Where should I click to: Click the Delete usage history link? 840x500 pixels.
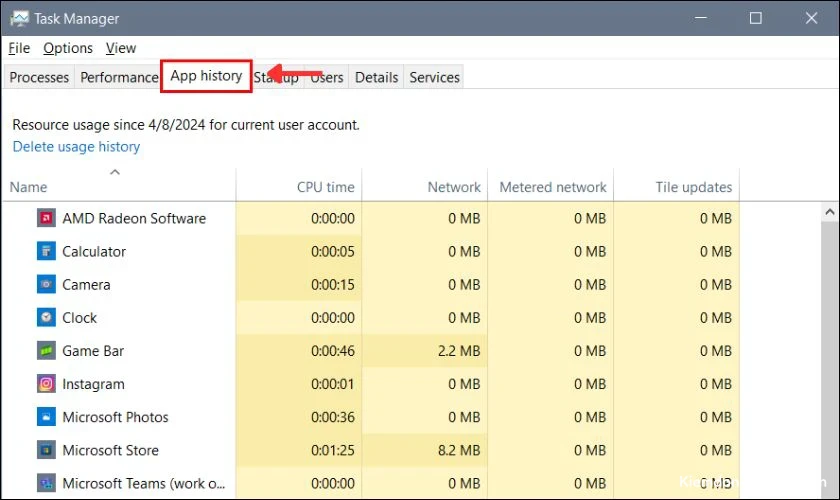(x=76, y=146)
